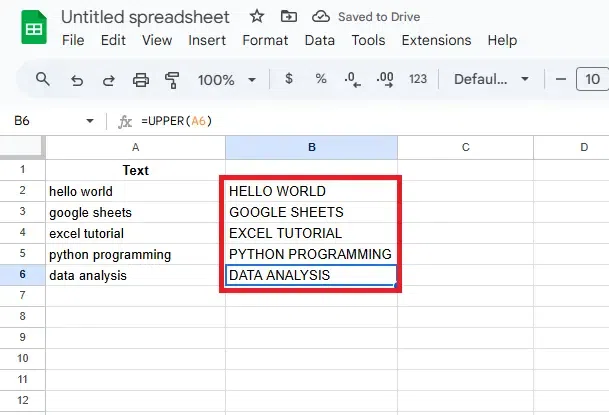Screen dimensions: 609x415
Task: Open the Format menu
Action: click(265, 41)
